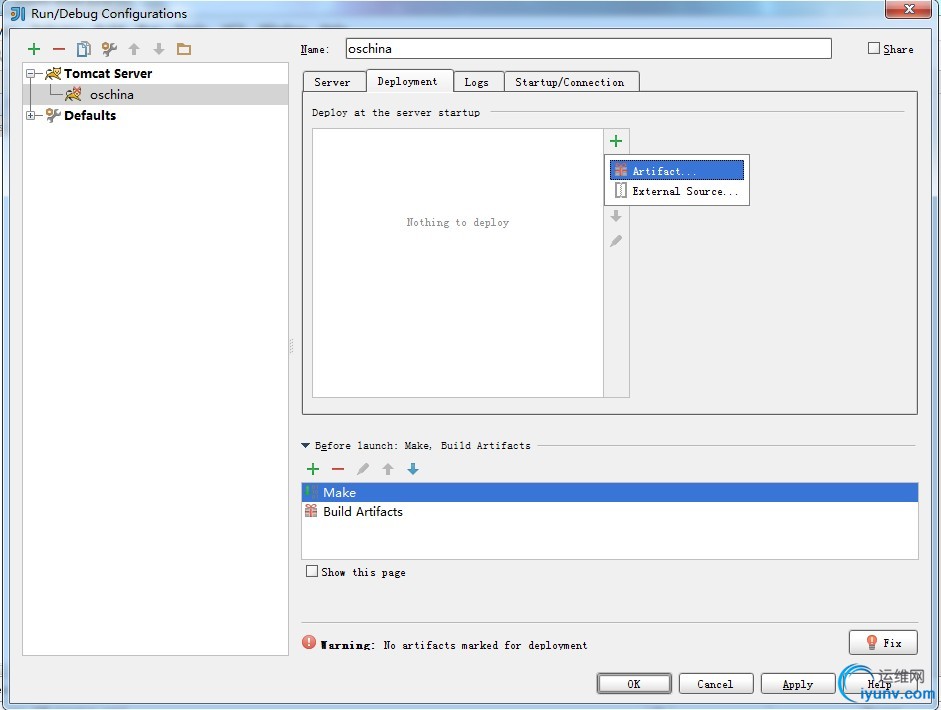The image size is (941, 710).
Task: Click the OK button
Action: [x=634, y=684]
